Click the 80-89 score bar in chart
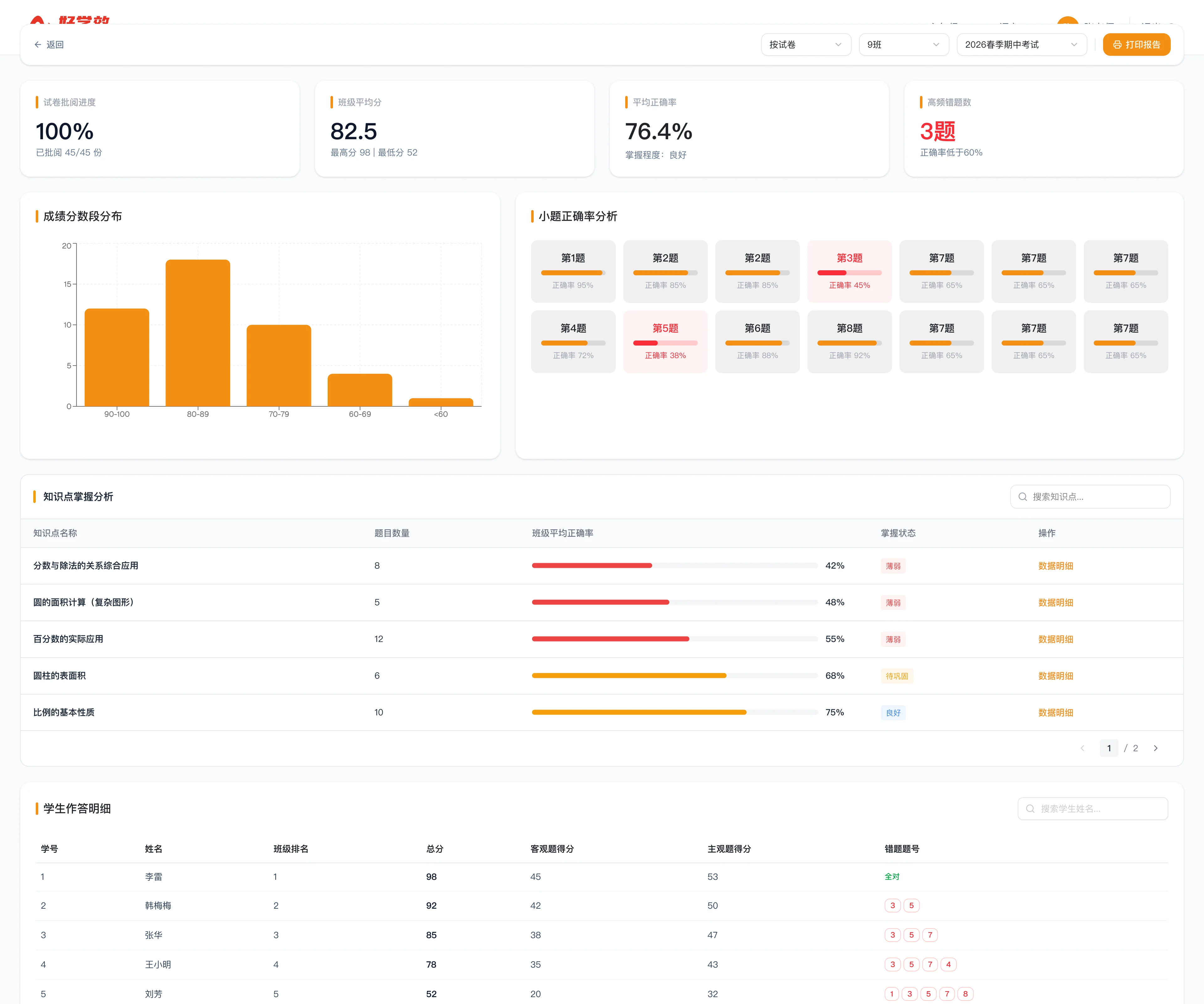The image size is (1204, 1004). [198, 333]
